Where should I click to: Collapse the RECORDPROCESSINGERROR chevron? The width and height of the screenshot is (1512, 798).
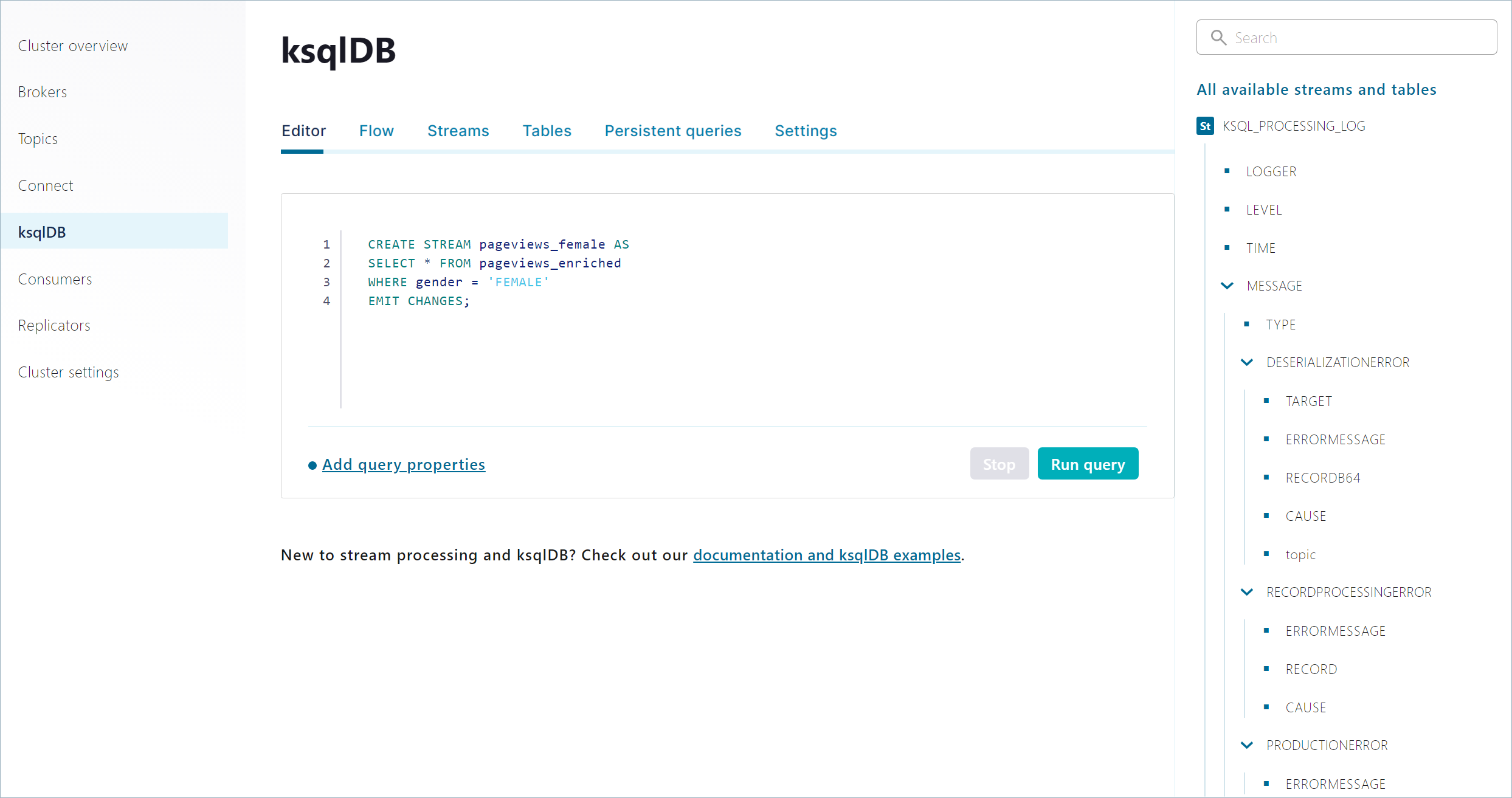(1247, 592)
